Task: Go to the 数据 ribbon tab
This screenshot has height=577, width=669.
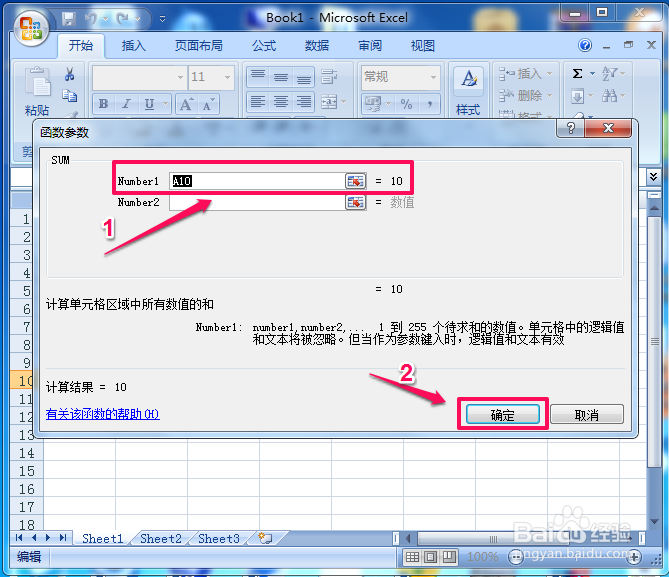Action: tap(317, 45)
